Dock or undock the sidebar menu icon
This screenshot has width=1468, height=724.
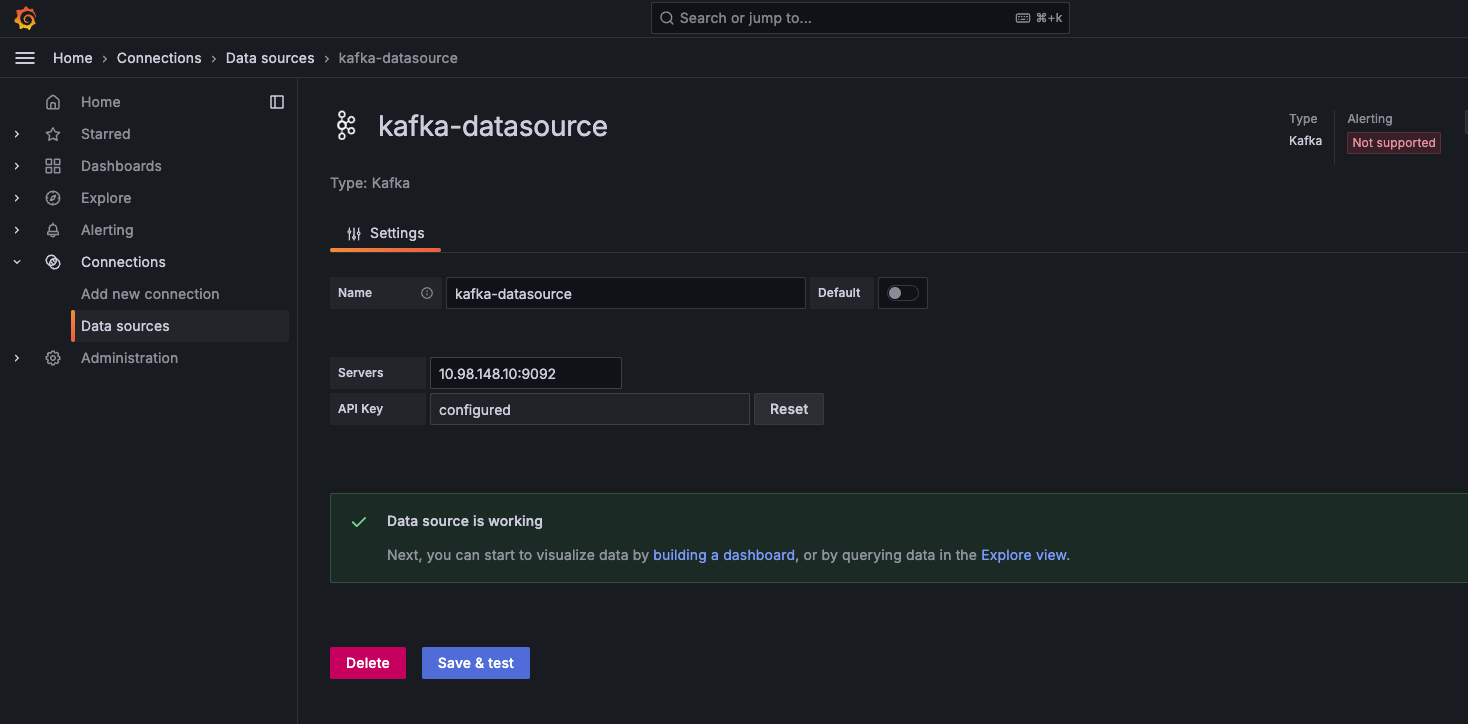coord(277,102)
